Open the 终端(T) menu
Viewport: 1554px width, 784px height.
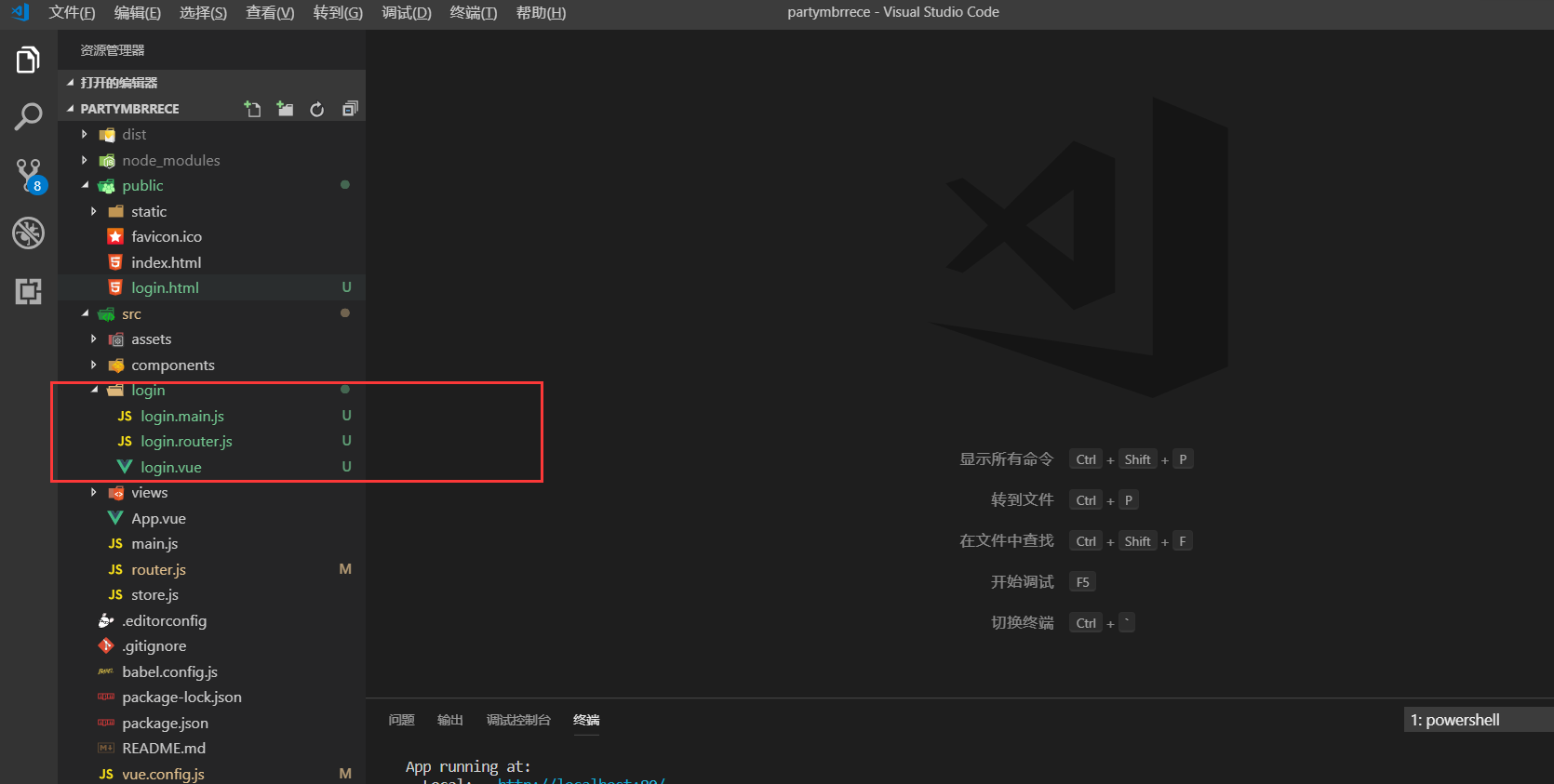tap(474, 12)
